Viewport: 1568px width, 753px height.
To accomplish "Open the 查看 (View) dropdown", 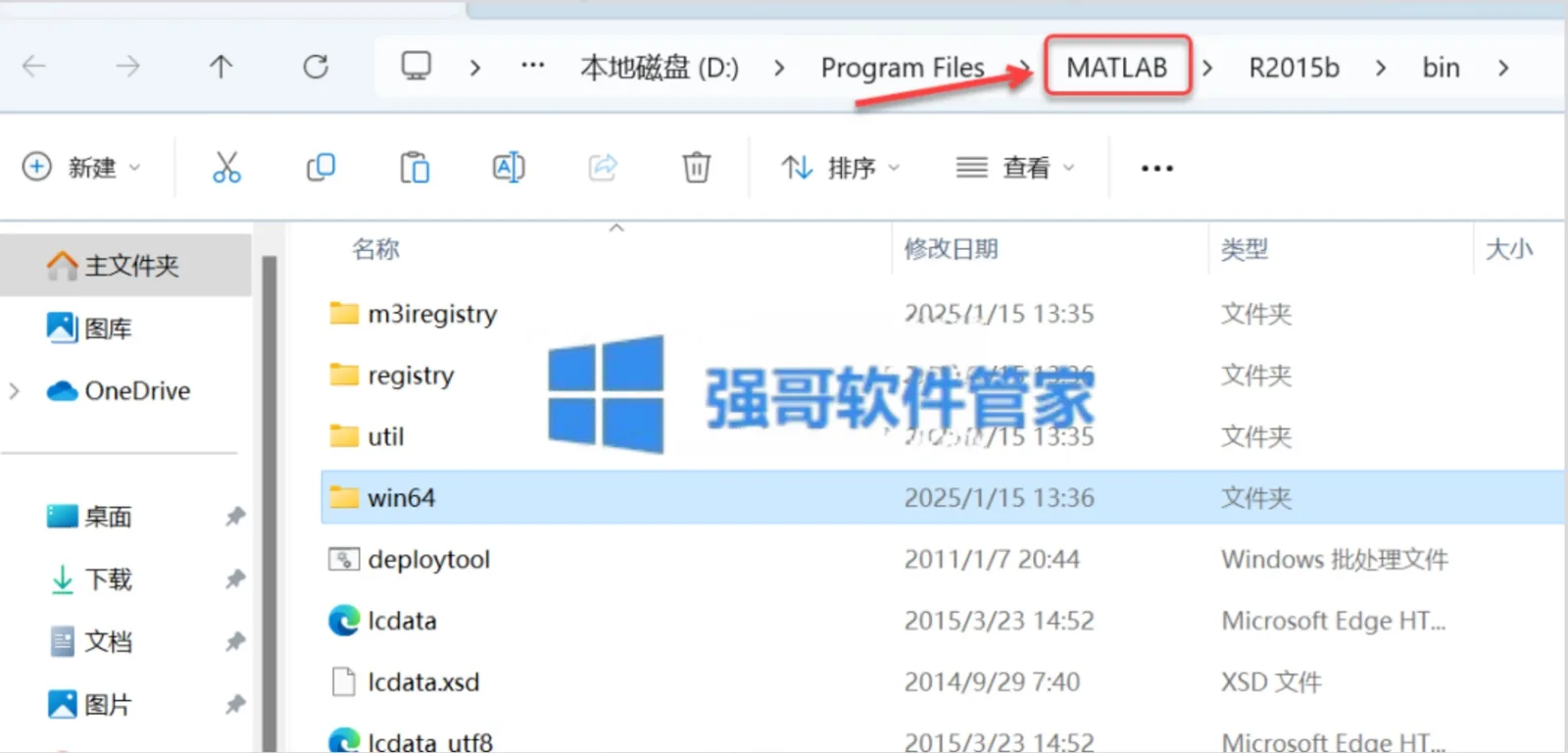I will point(1015,168).
